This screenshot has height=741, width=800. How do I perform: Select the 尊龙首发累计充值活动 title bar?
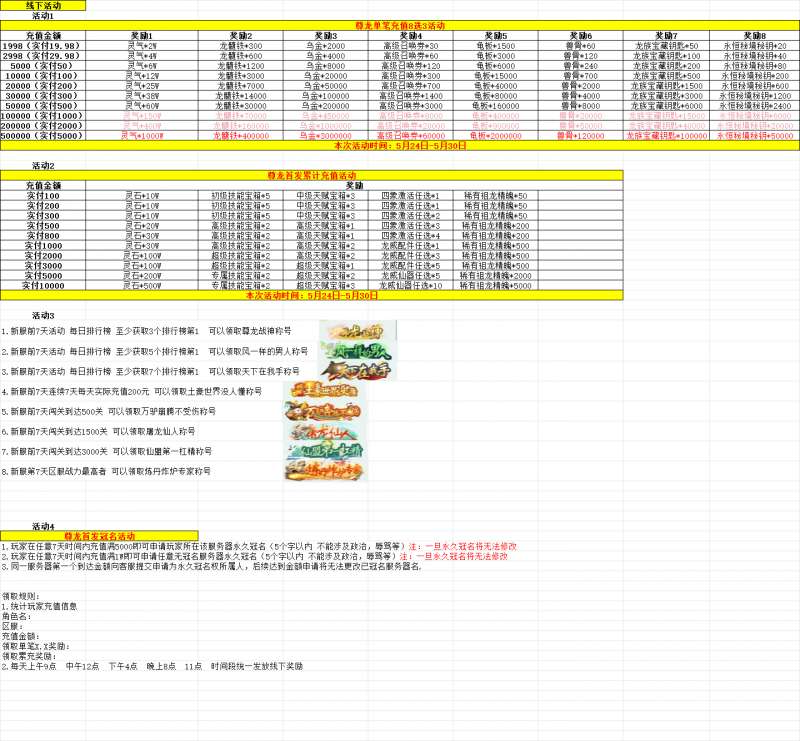pos(311,174)
